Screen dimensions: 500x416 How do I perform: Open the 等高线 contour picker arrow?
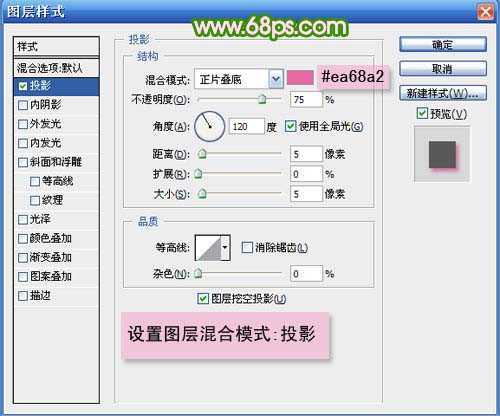[x=225, y=247]
